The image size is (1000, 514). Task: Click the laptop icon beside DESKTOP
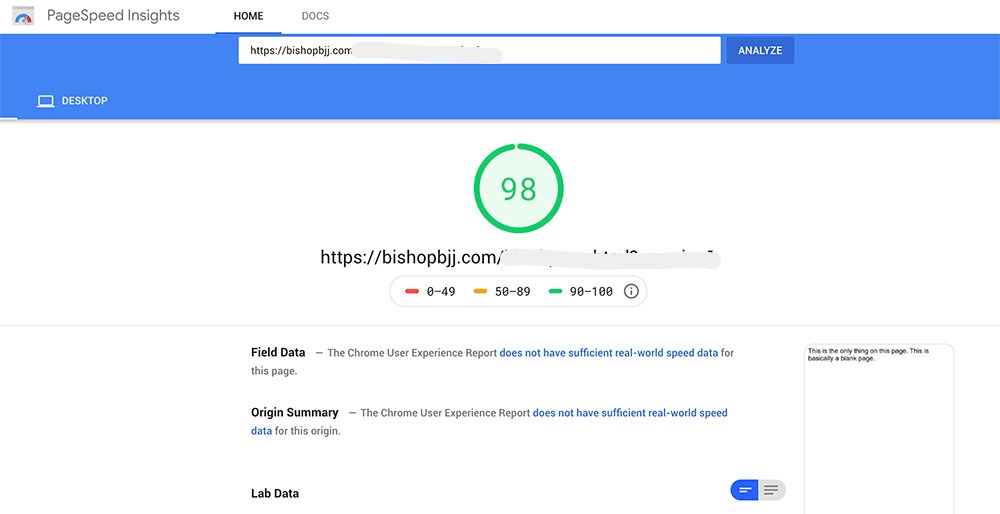click(45, 101)
